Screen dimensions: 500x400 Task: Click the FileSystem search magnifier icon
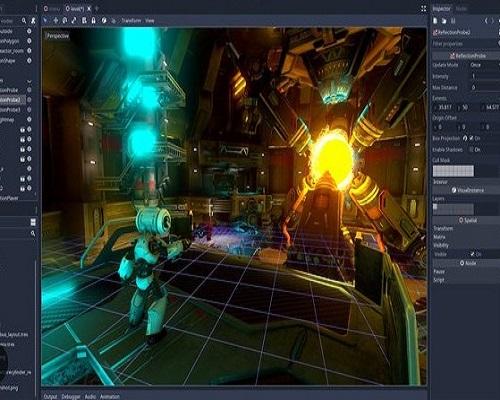[33, 233]
